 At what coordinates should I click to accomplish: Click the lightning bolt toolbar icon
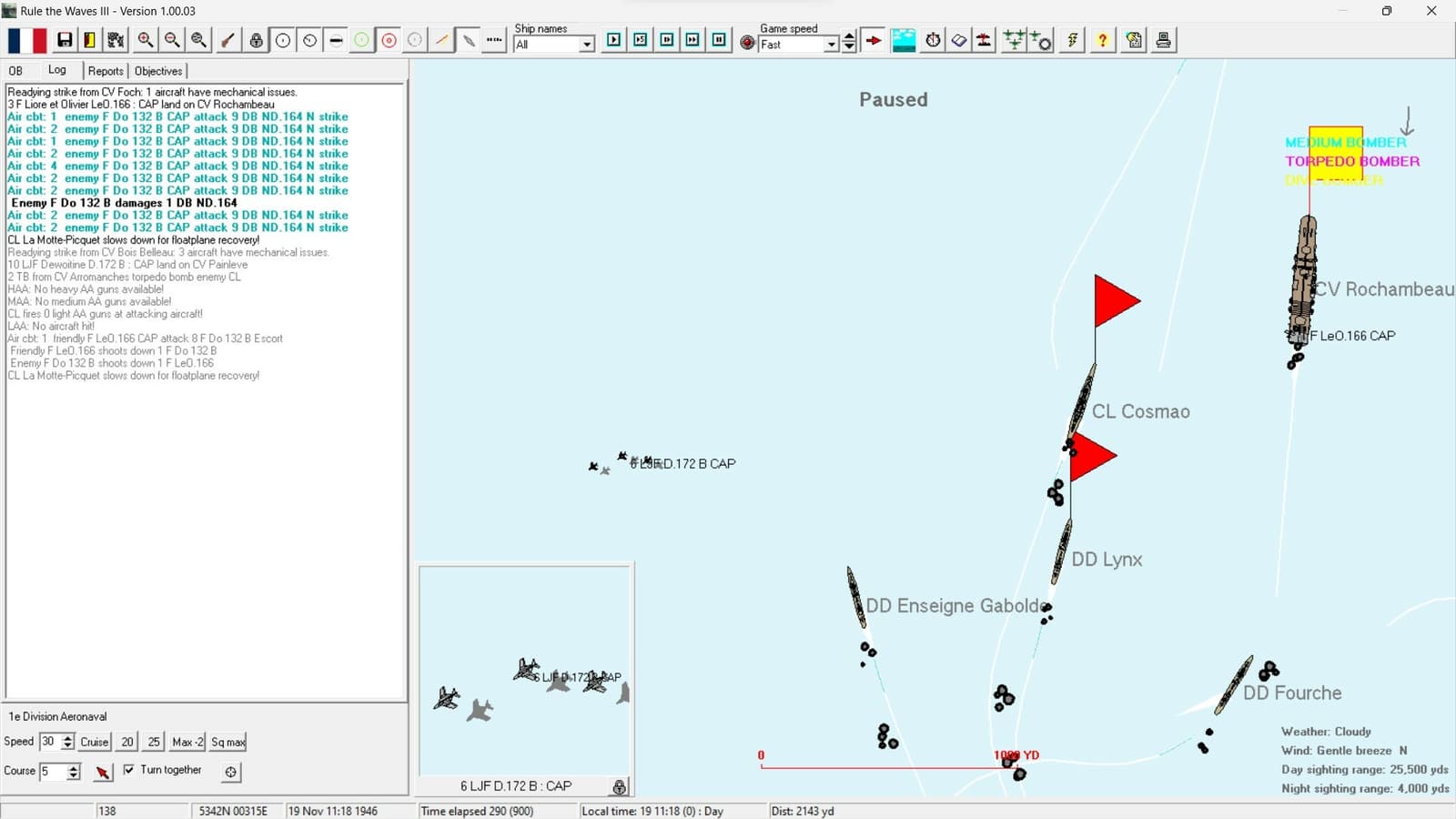tap(1073, 40)
